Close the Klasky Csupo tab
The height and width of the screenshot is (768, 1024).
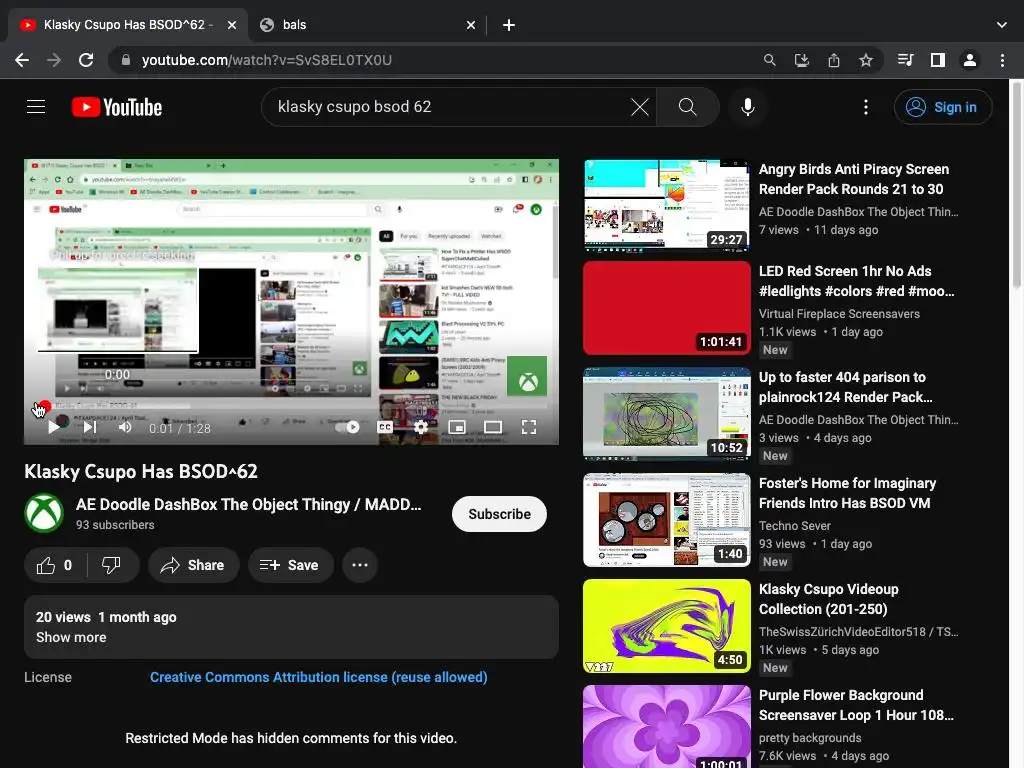232,25
